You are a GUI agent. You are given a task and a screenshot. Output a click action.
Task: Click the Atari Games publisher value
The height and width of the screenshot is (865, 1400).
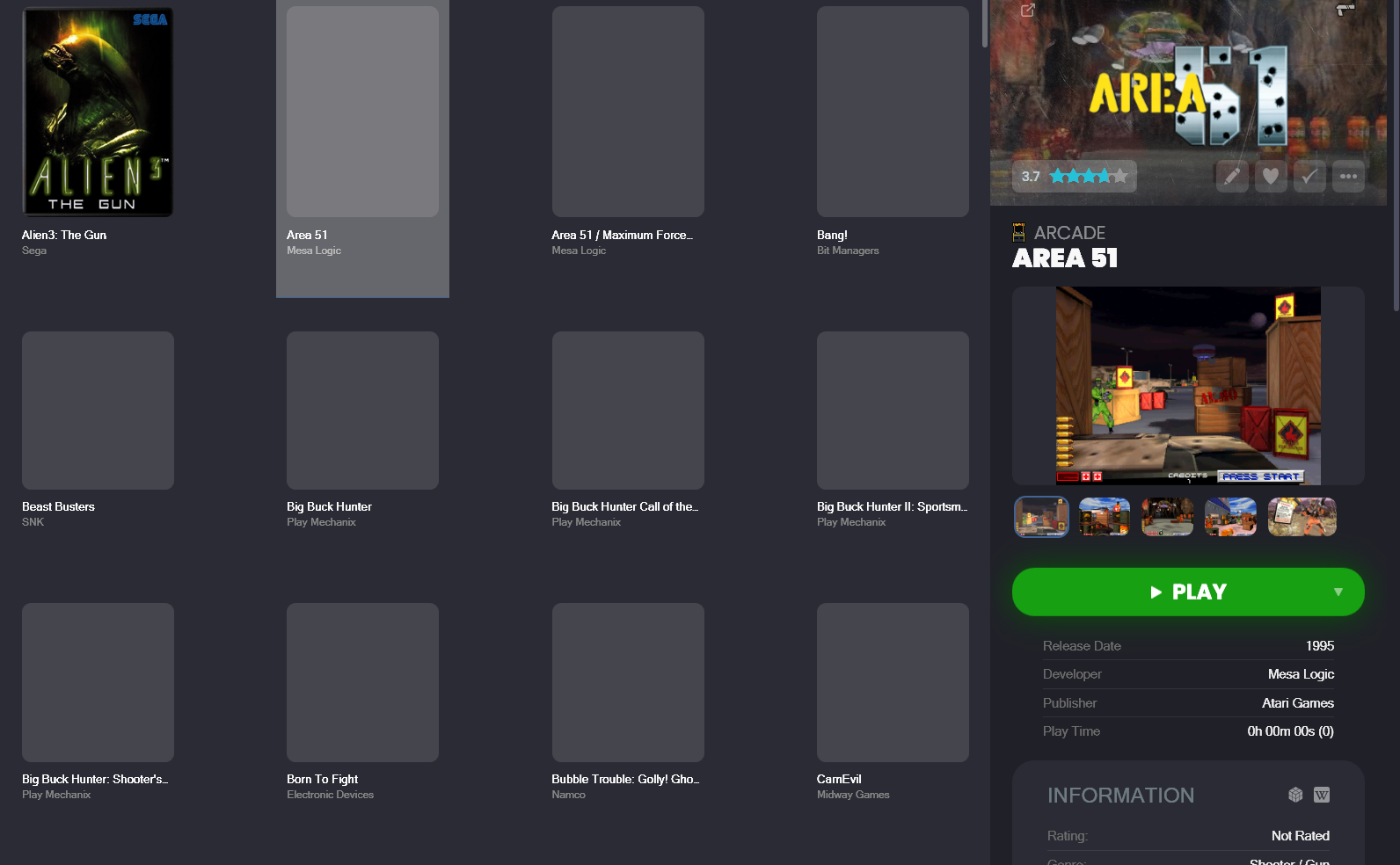(1298, 703)
